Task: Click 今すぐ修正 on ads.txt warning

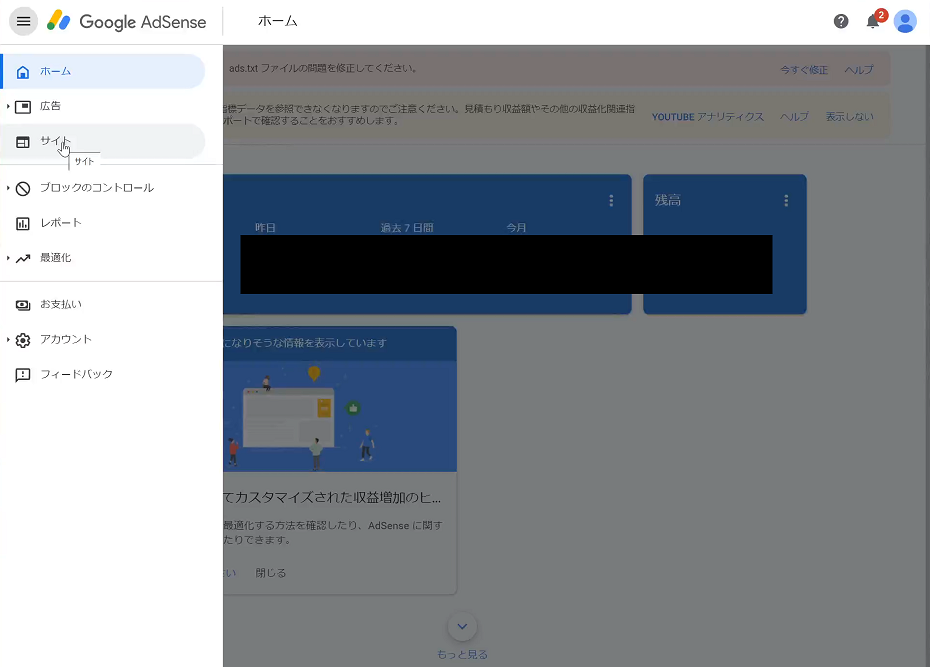Action: [804, 70]
